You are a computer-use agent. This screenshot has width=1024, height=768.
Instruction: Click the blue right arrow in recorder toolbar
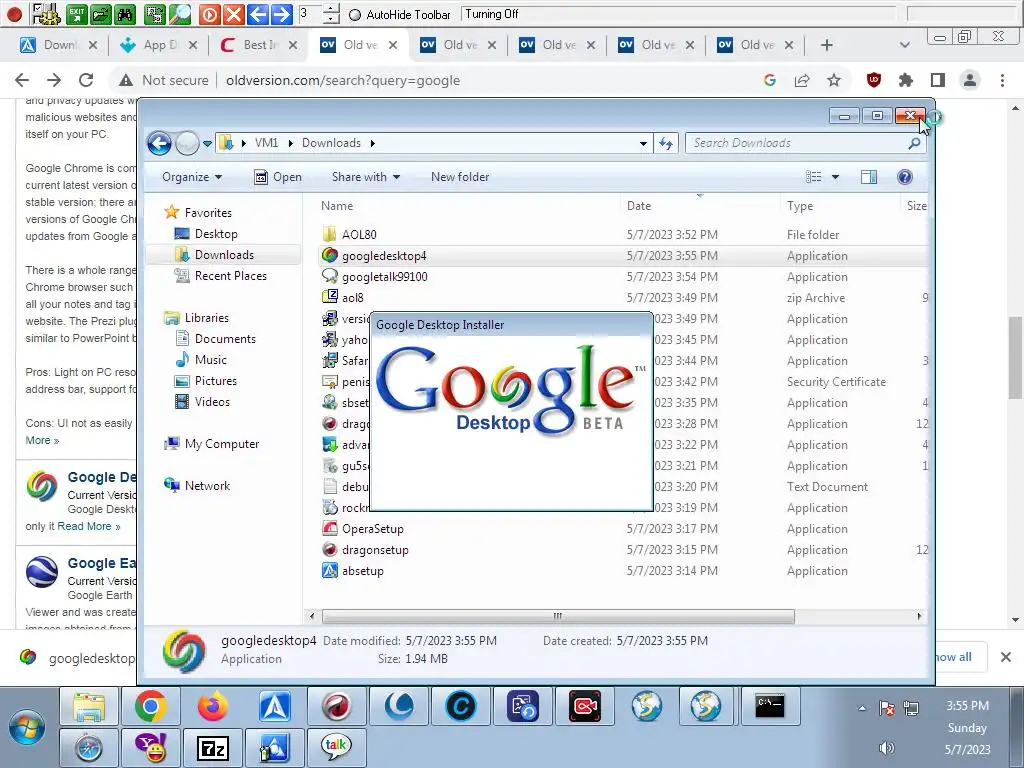(281, 14)
